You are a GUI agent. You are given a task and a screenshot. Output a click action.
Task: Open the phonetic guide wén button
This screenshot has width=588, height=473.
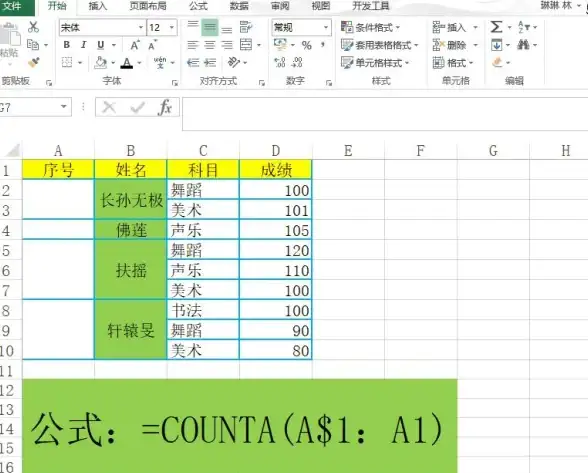point(160,62)
